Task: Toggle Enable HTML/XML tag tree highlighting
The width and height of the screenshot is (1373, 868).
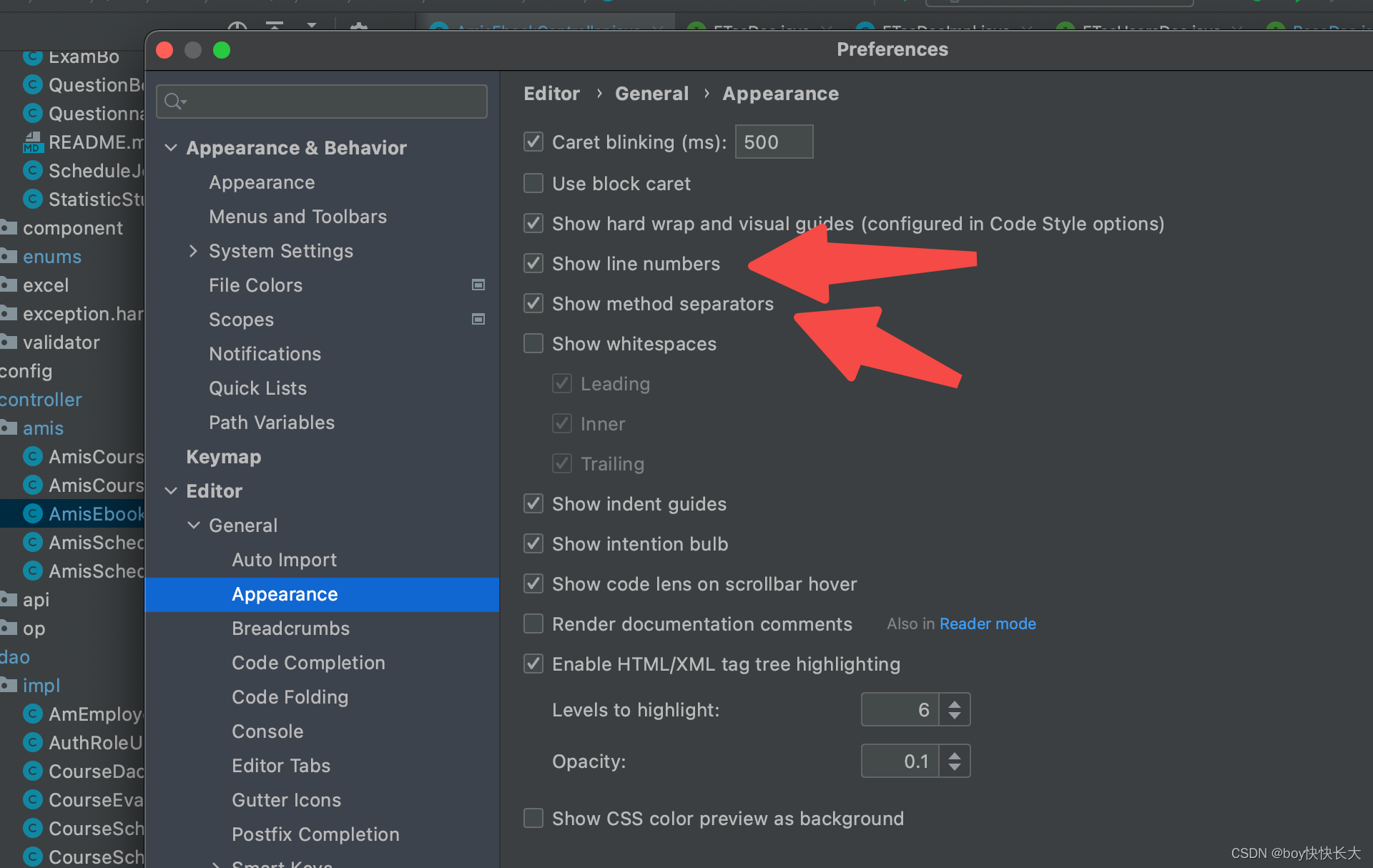Action: [x=534, y=664]
